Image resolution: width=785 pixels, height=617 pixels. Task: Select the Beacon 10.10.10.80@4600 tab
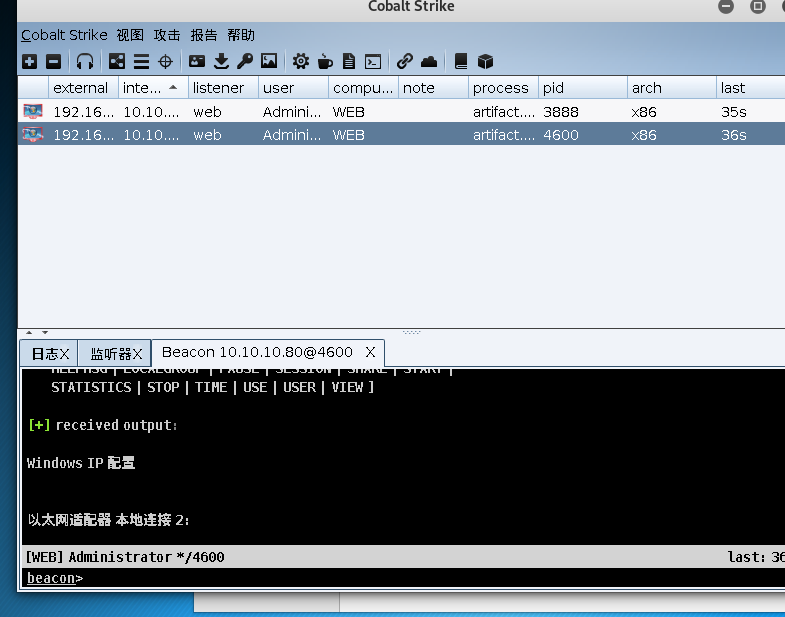257,352
